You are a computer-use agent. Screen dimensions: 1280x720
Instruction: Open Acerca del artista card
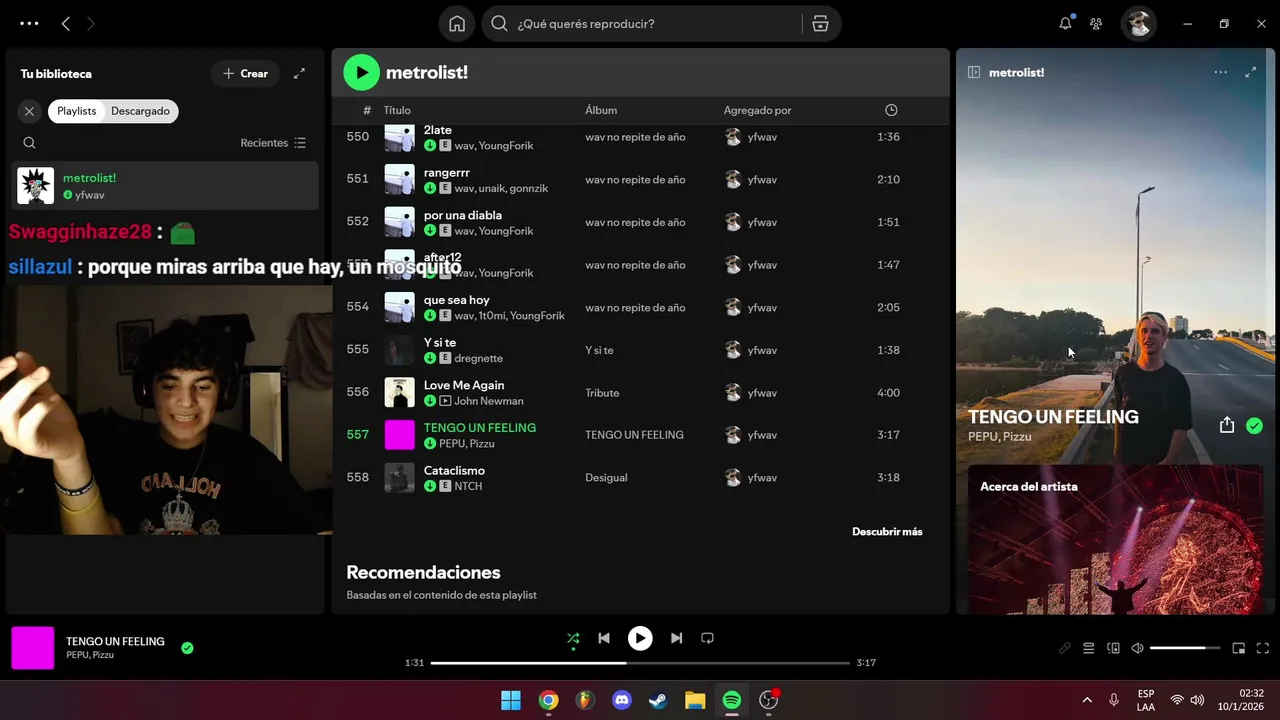click(x=1115, y=540)
